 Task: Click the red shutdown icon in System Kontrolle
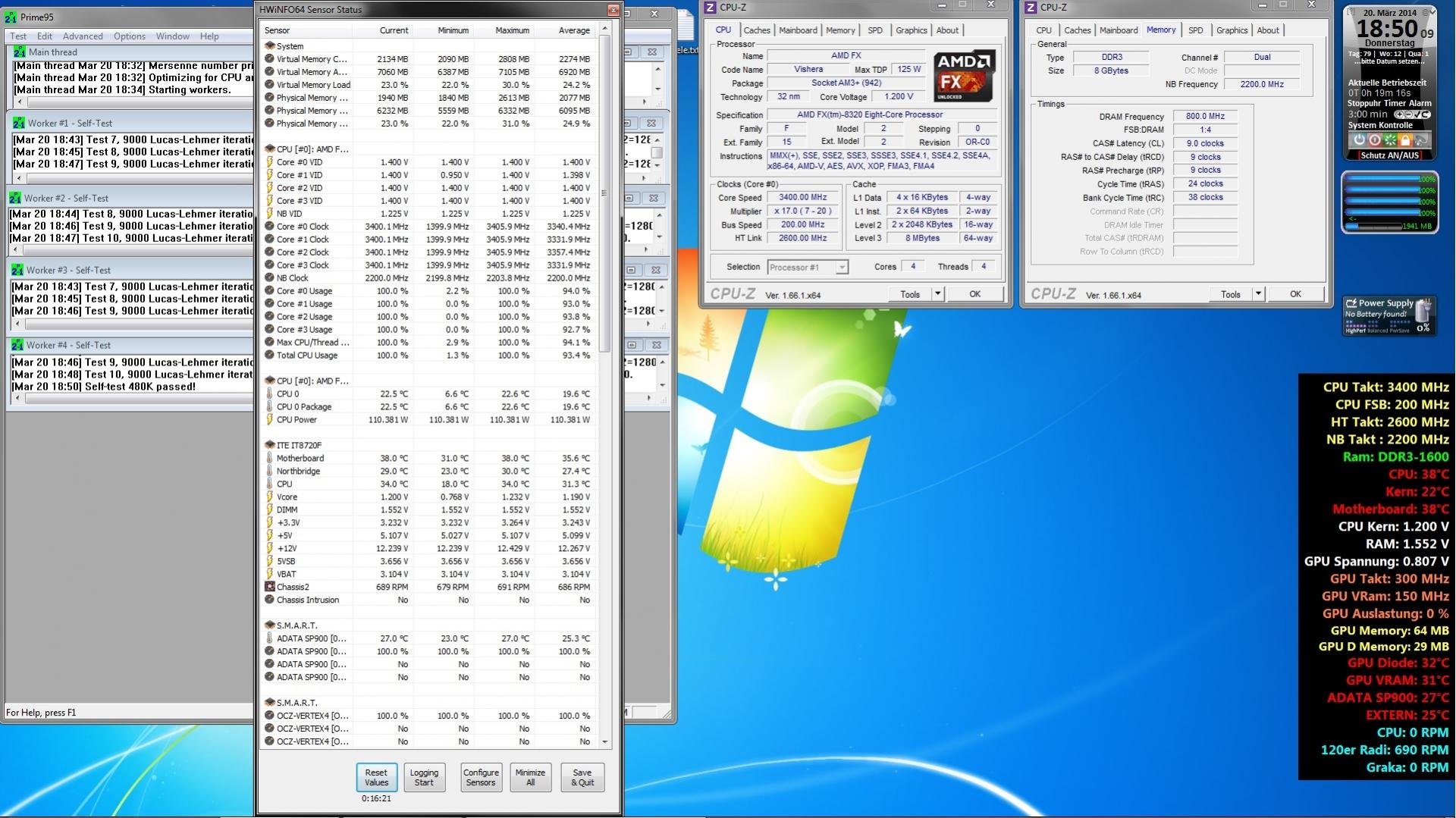coord(1375,140)
